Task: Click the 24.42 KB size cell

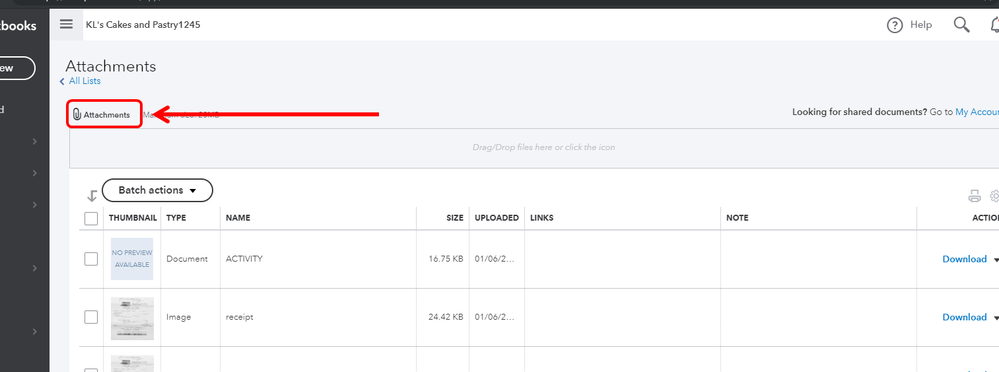Action: coord(445,317)
